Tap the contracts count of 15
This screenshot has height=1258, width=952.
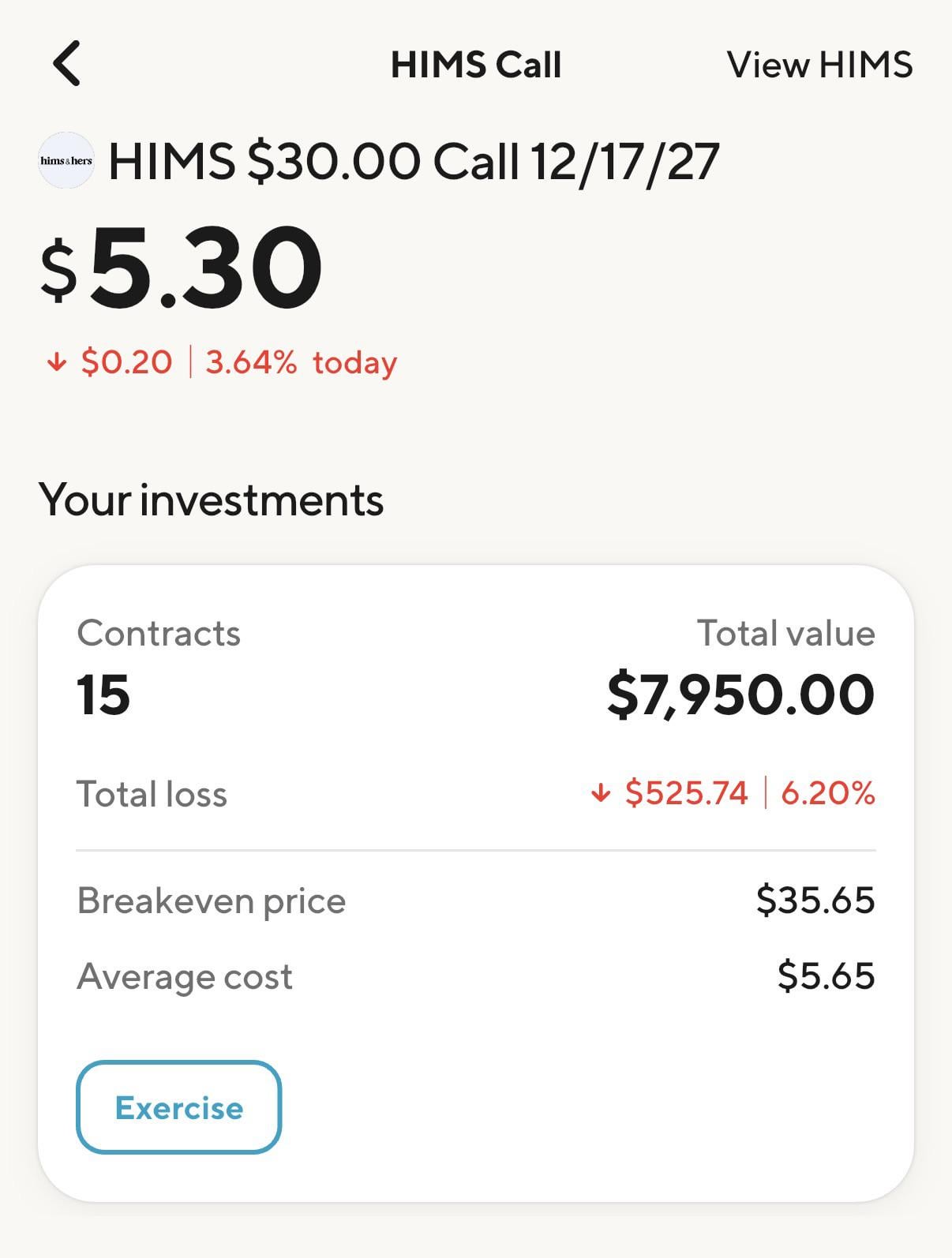point(103,695)
